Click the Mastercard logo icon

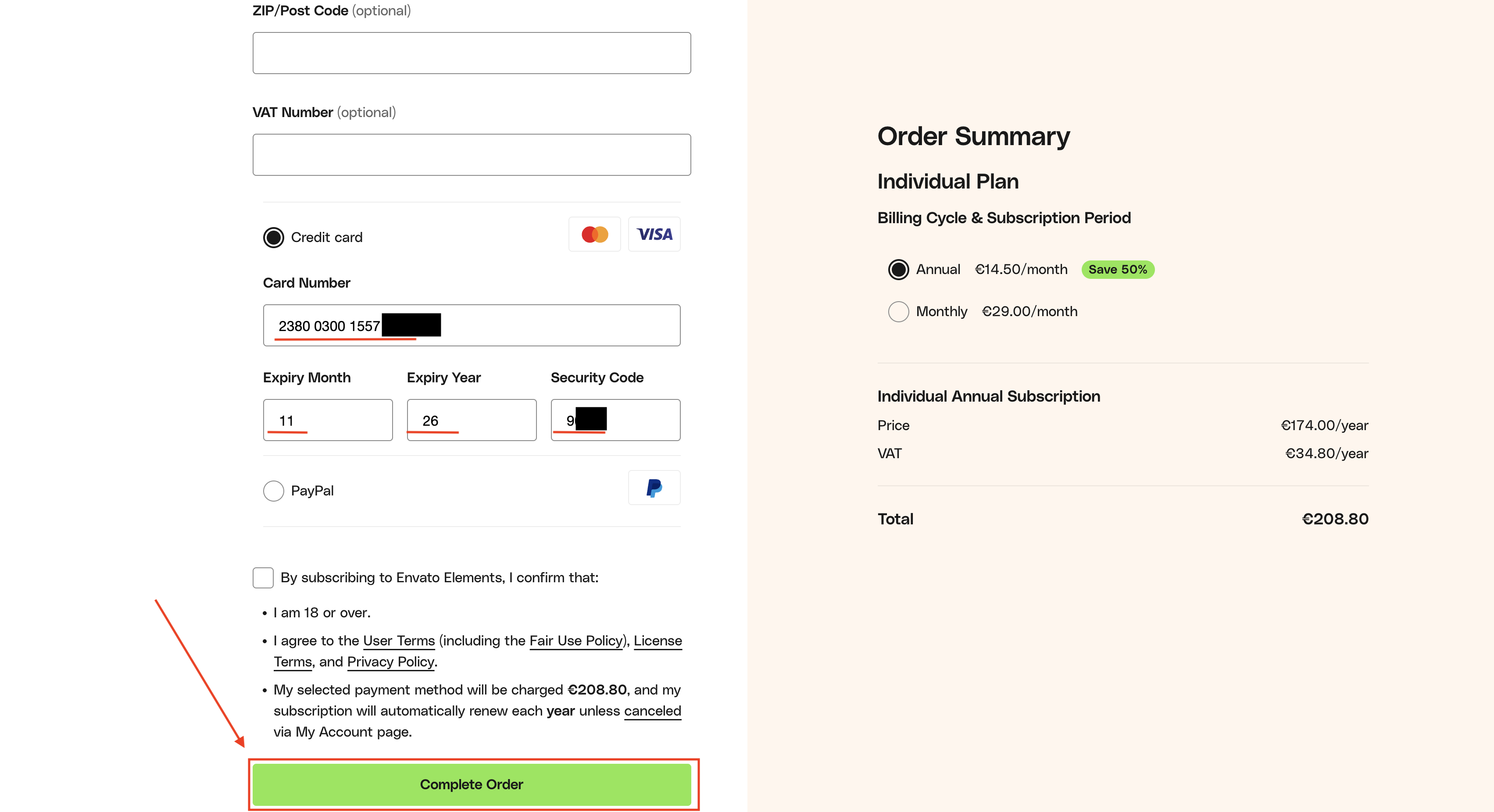point(594,234)
